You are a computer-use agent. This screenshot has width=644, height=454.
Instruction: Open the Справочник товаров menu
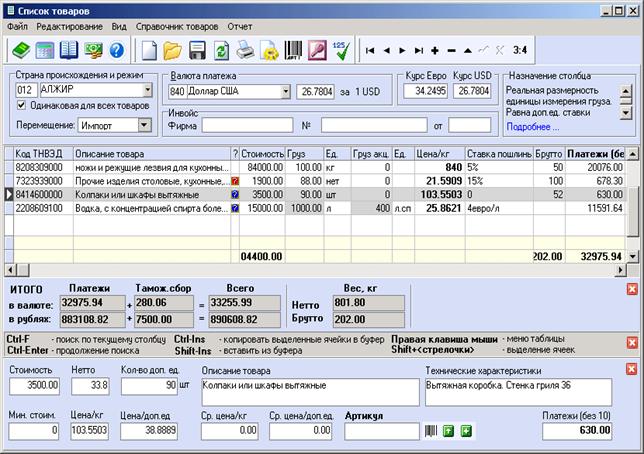coord(177,27)
